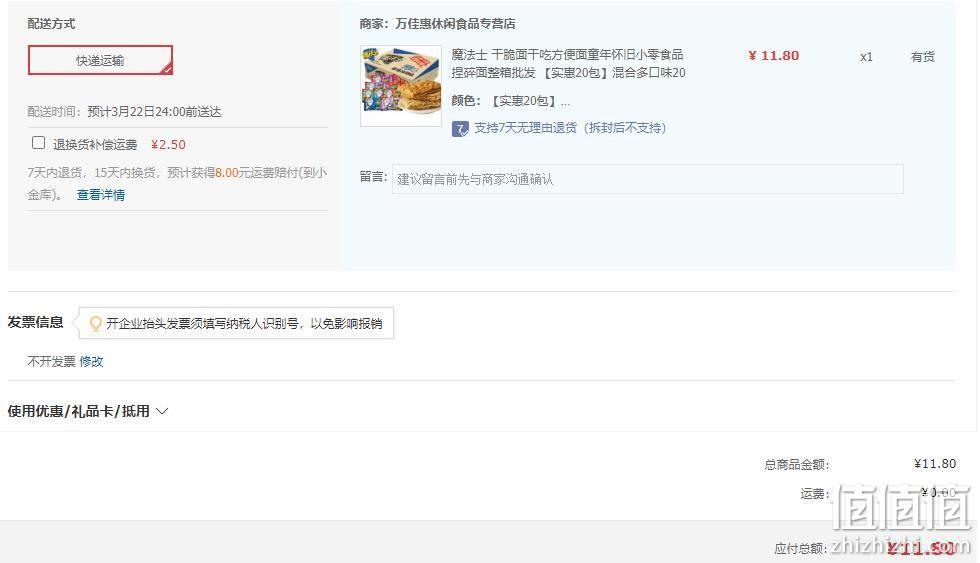Viewport: 980px width, 563px height.
Task: Click 修改 to edit invoice
Action: pyautogui.click(x=91, y=361)
